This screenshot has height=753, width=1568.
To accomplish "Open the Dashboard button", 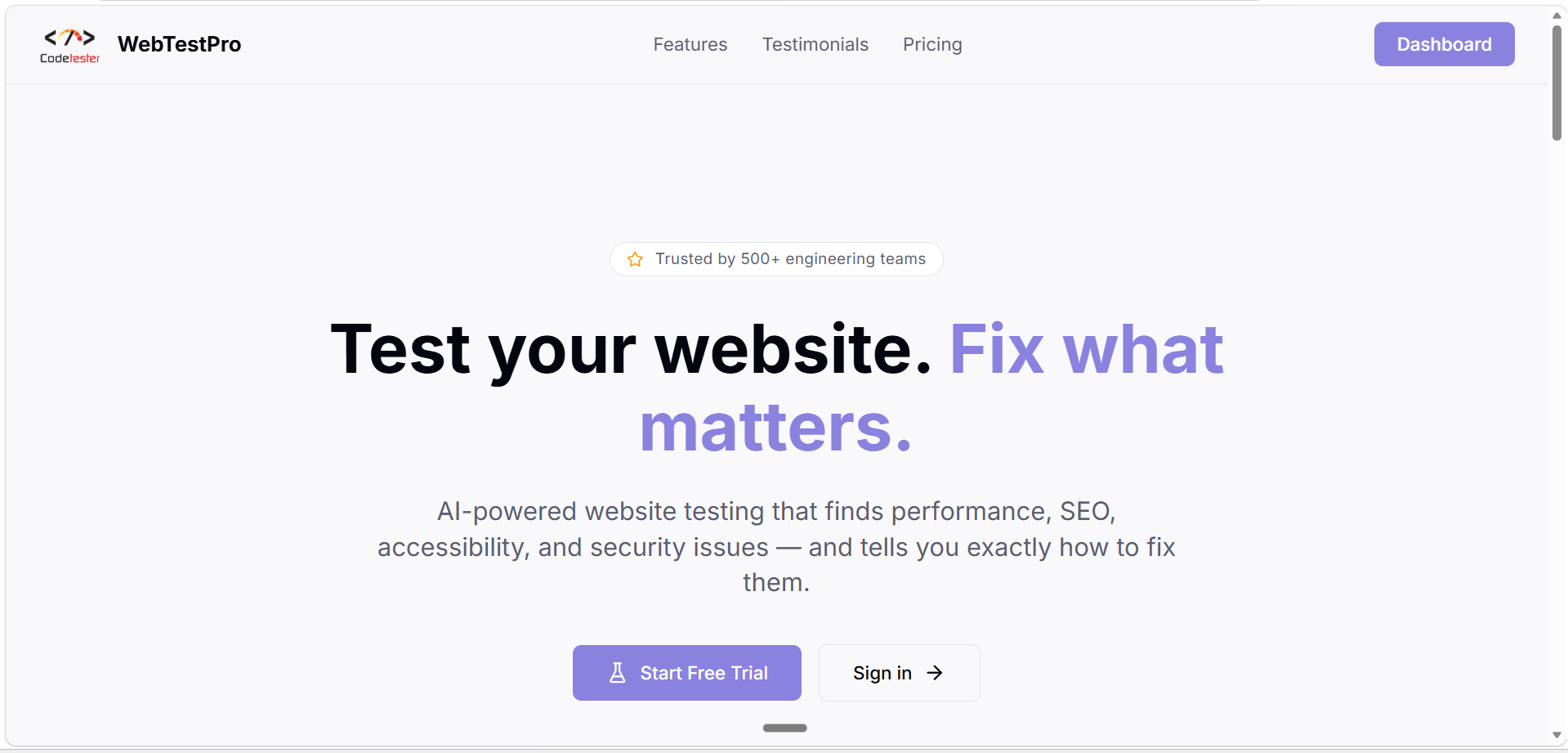I will coord(1444,44).
